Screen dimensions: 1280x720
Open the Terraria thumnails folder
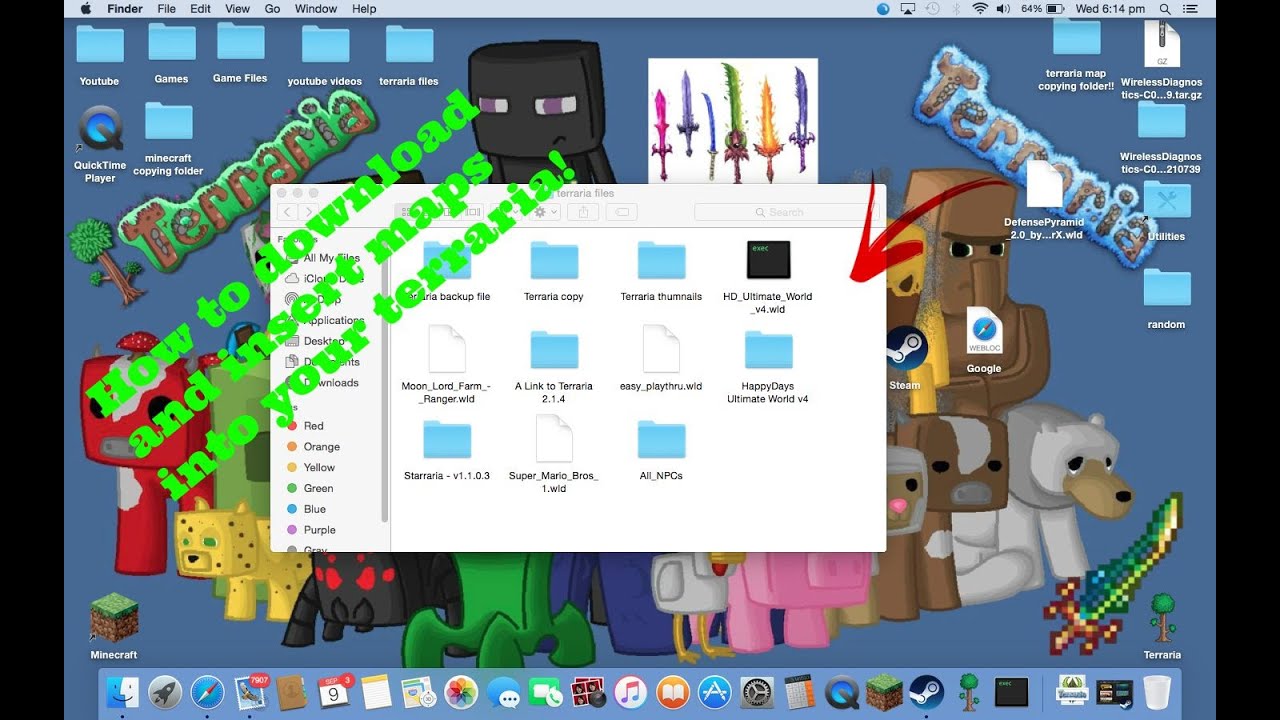tap(661, 261)
